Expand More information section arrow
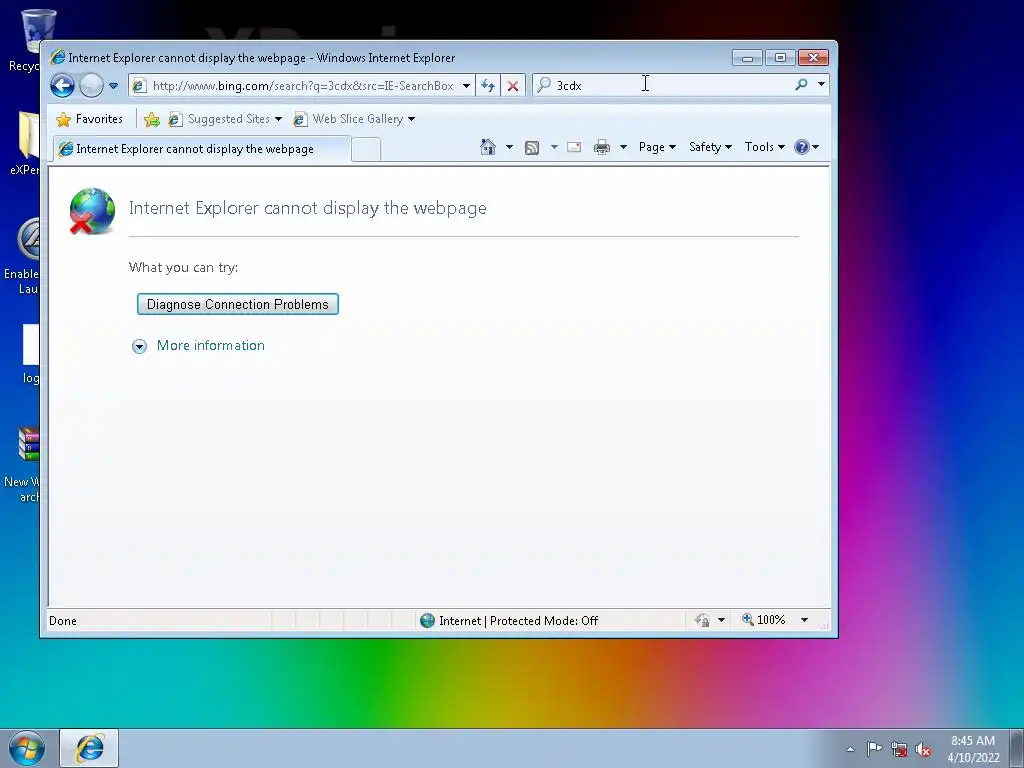 coord(139,346)
